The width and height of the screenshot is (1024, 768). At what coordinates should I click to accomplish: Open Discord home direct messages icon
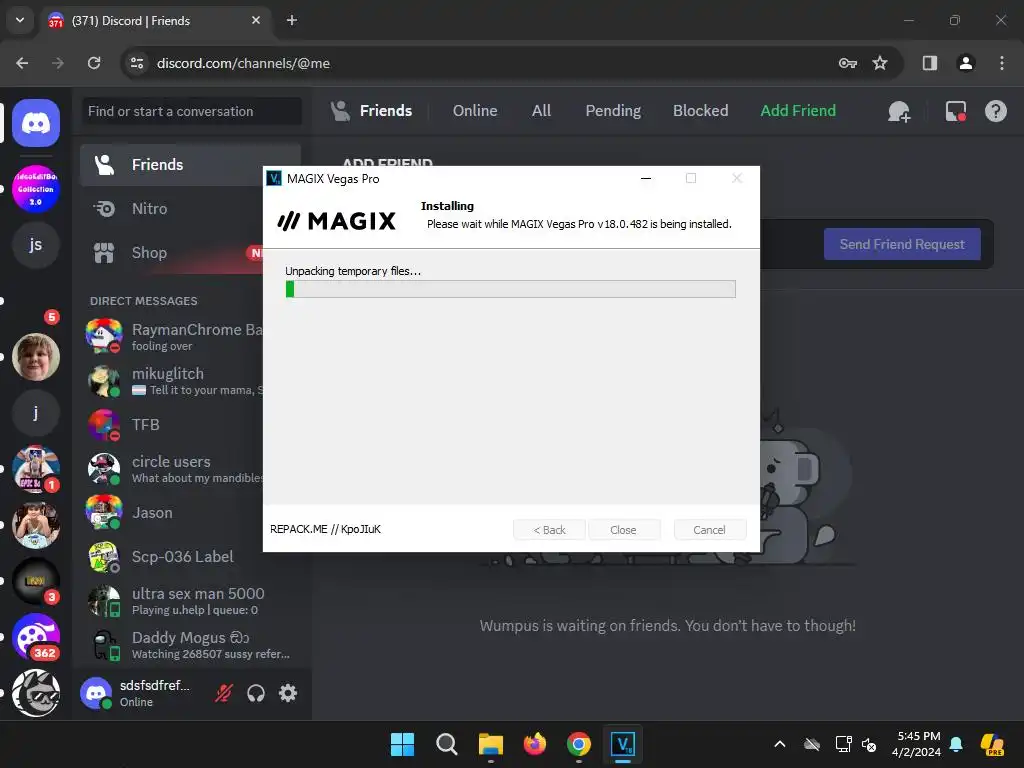(x=36, y=123)
